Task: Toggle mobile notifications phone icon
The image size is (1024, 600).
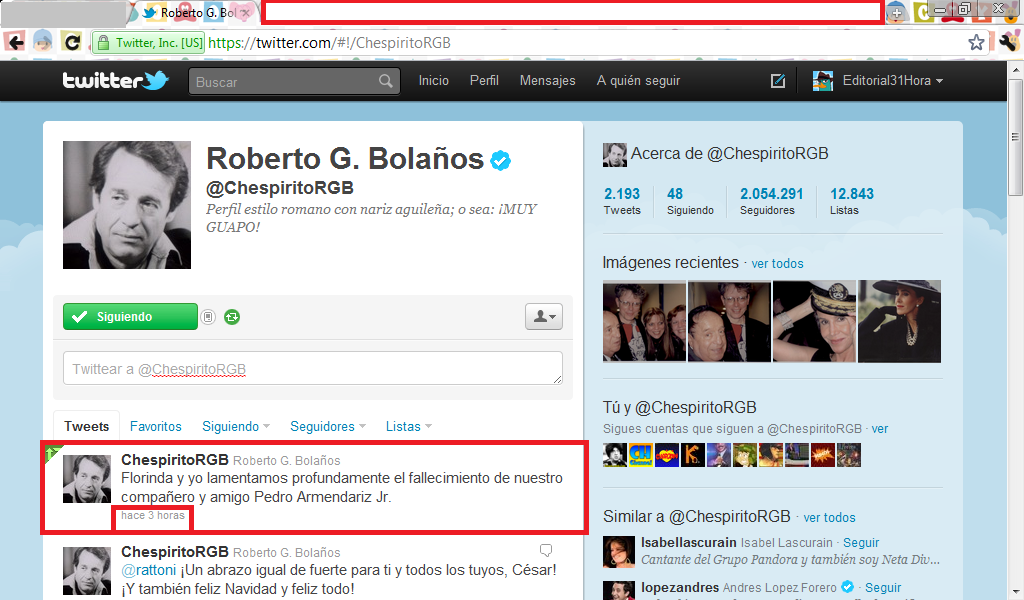Action: [x=208, y=317]
